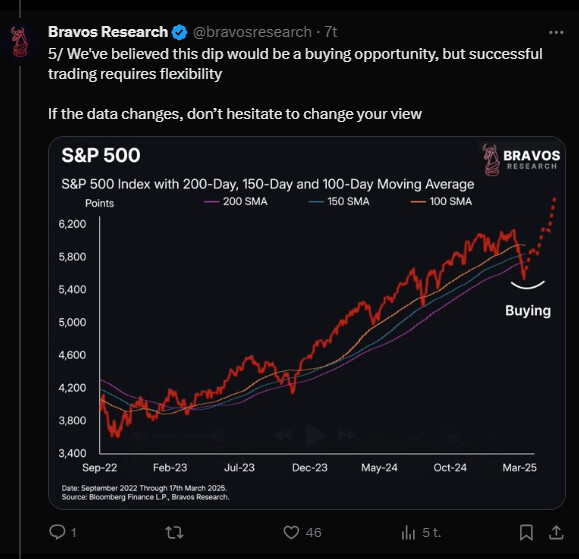Image resolution: width=579 pixels, height=559 pixels.
Task: Open the three-dot more options menu
Action: click(x=556, y=32)
